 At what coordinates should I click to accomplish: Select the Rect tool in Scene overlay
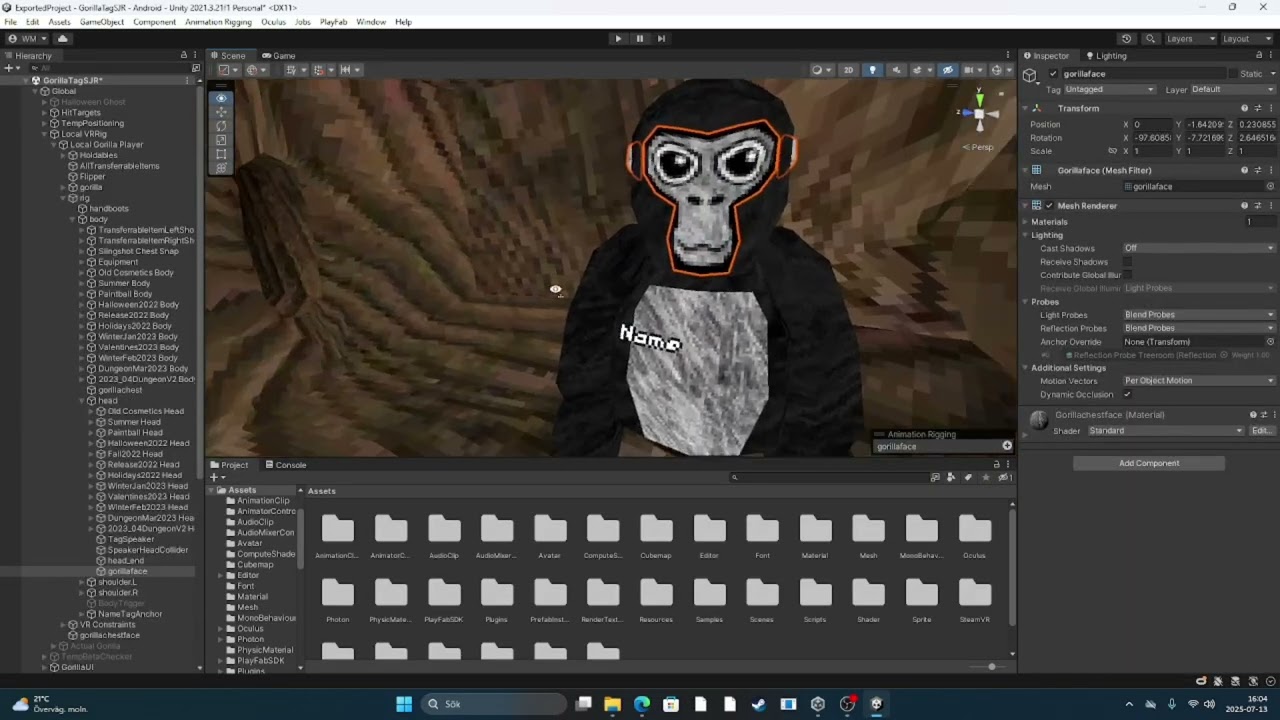(x=221, y=154)
